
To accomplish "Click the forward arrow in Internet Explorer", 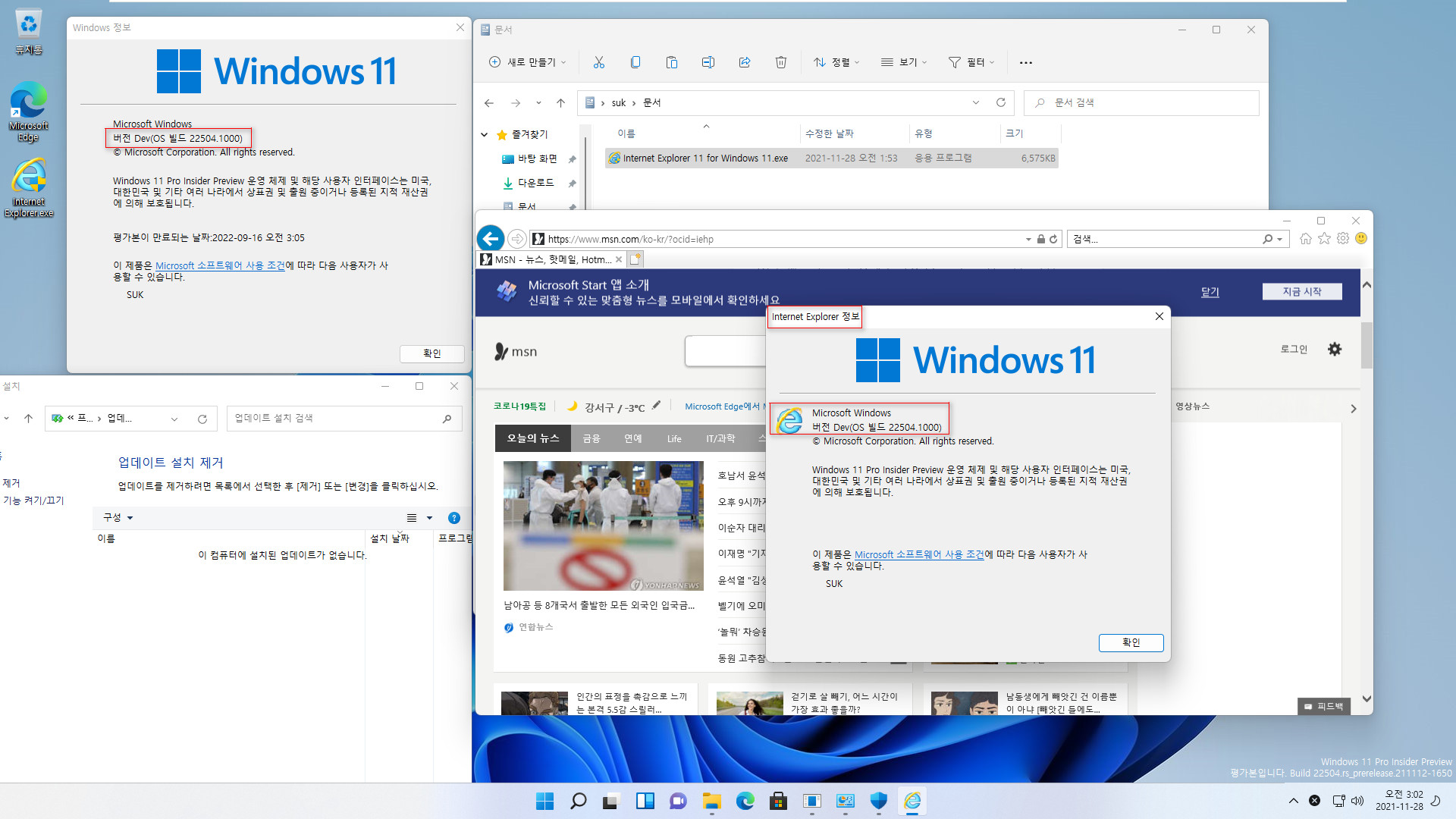I will 517,239.
